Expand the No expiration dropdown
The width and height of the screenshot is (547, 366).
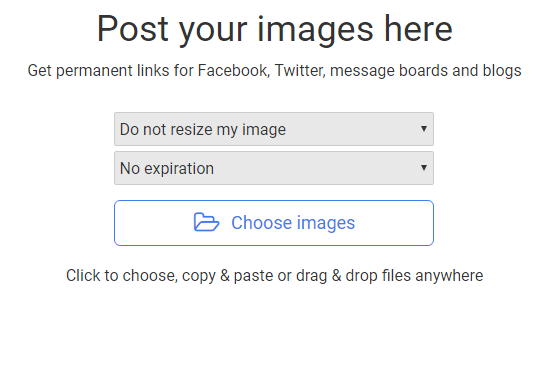274,168
